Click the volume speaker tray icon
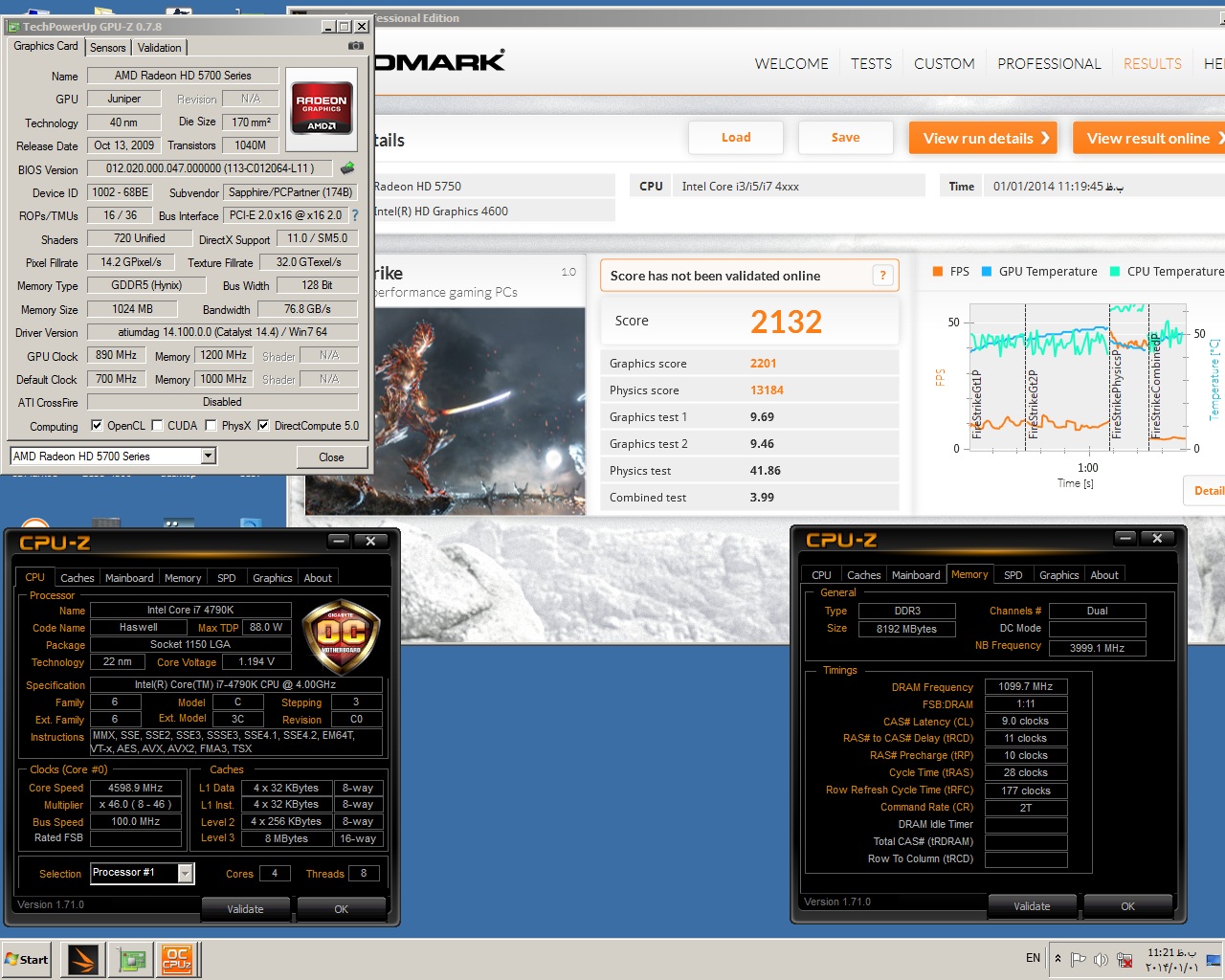1225x980 pixels. (1101, 959)
